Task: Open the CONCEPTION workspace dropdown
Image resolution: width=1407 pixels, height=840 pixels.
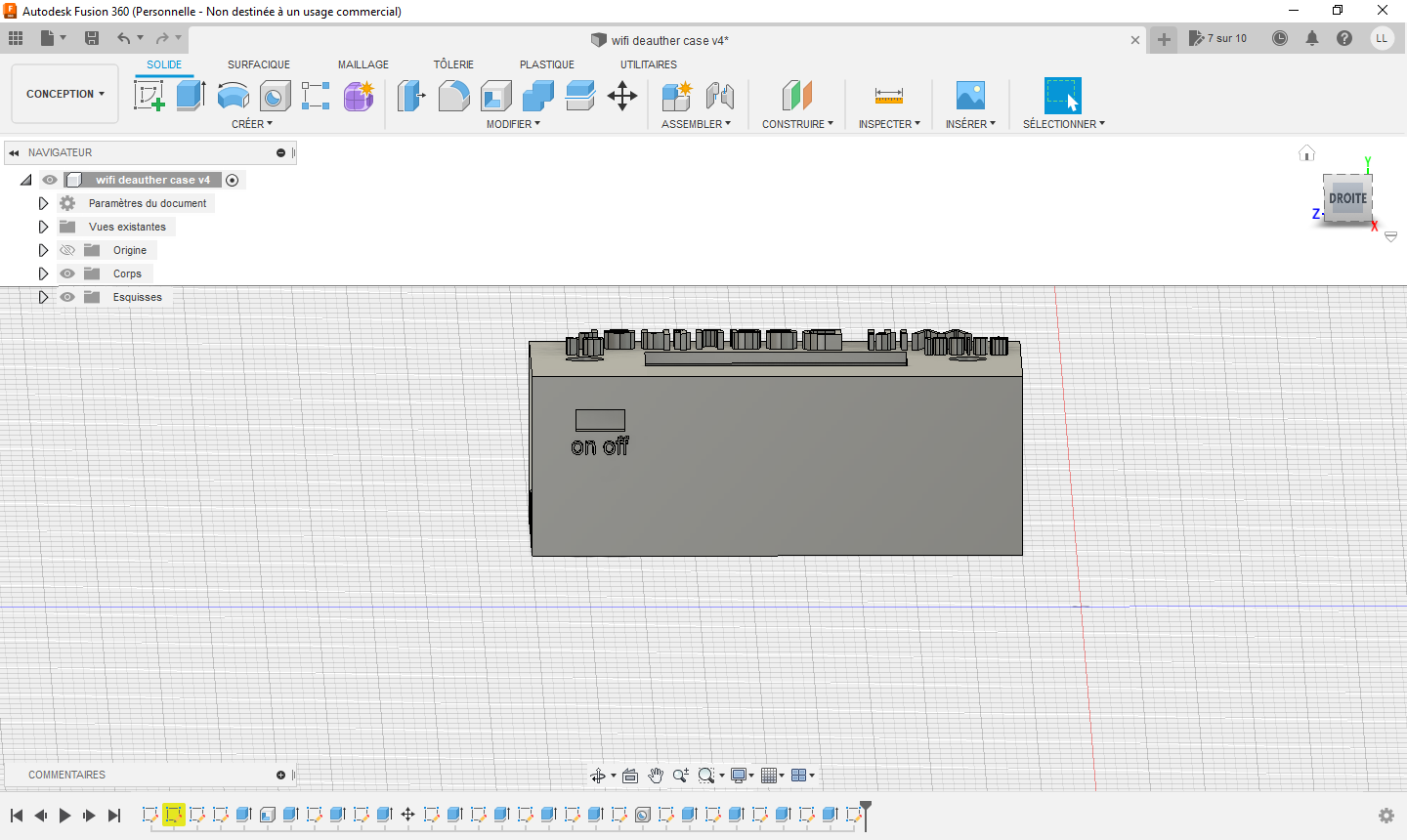Action: point(64,94)
